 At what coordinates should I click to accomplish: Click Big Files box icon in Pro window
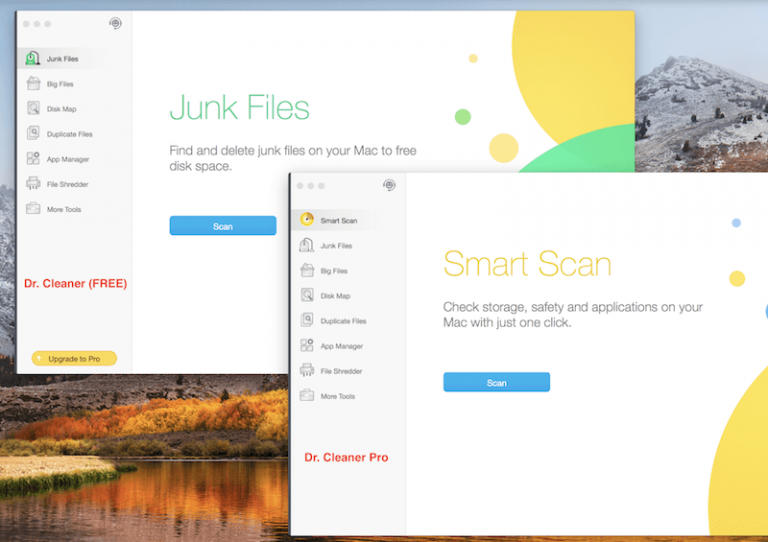307,270
